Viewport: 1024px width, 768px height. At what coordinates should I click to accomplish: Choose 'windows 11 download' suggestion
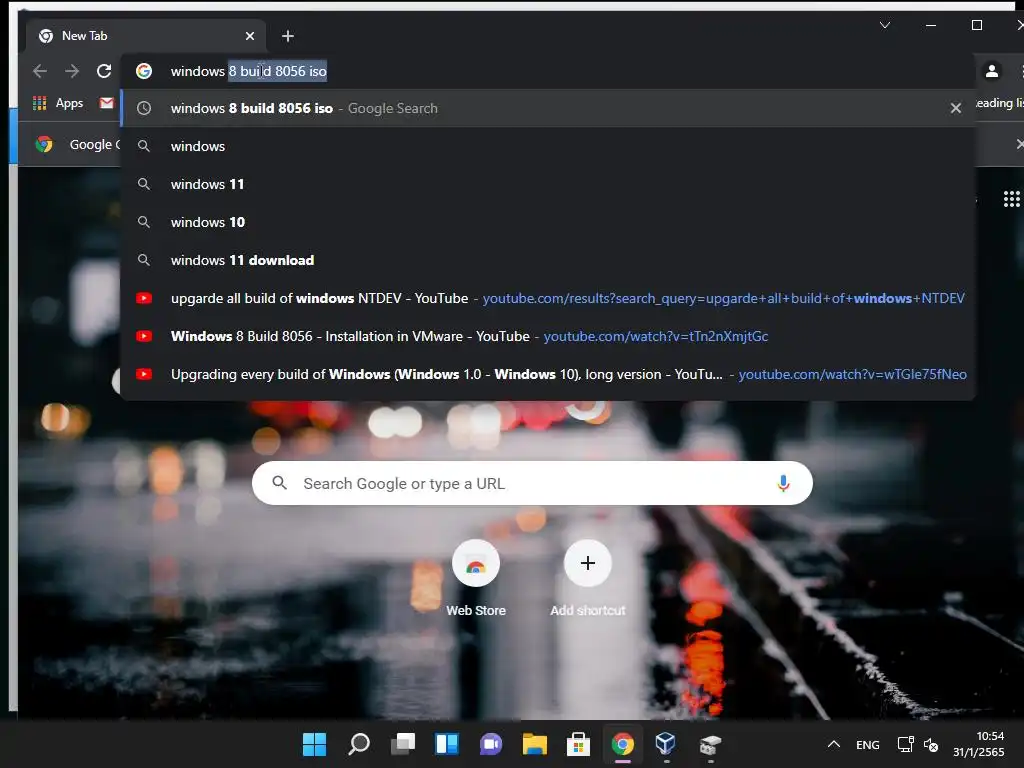coord(549,260)
